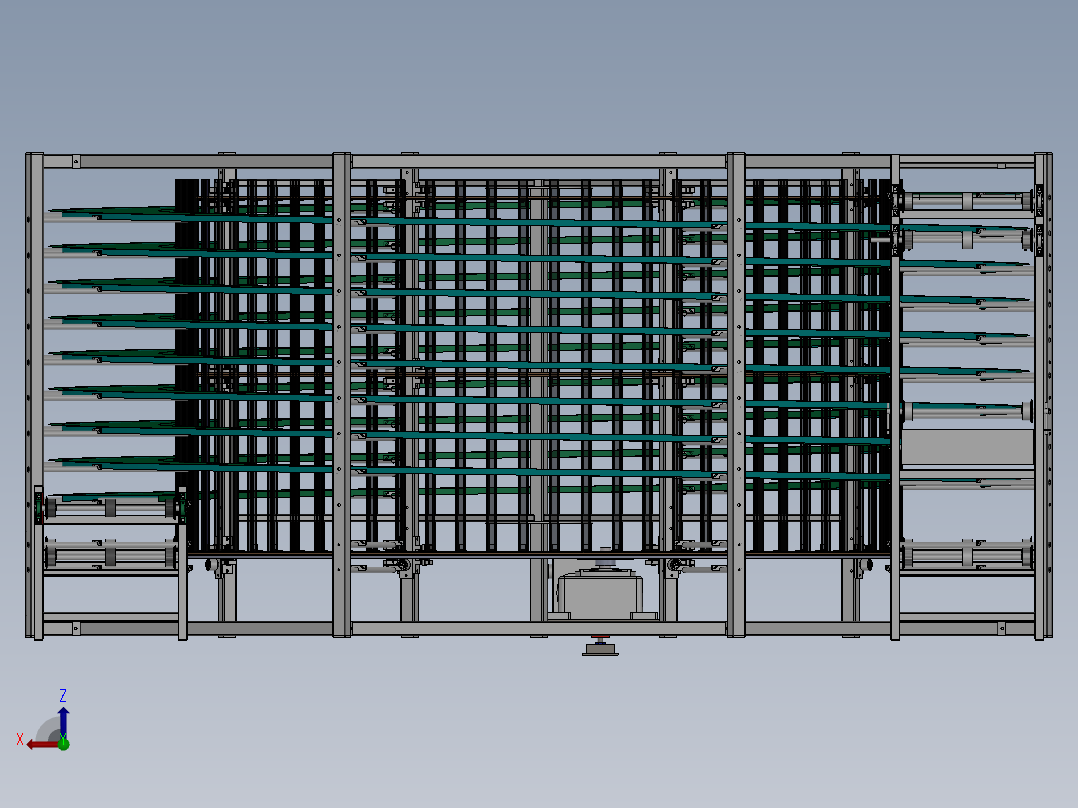Click the X label beside the coordinate triad

pyautogui.click(x=20, y=739)
